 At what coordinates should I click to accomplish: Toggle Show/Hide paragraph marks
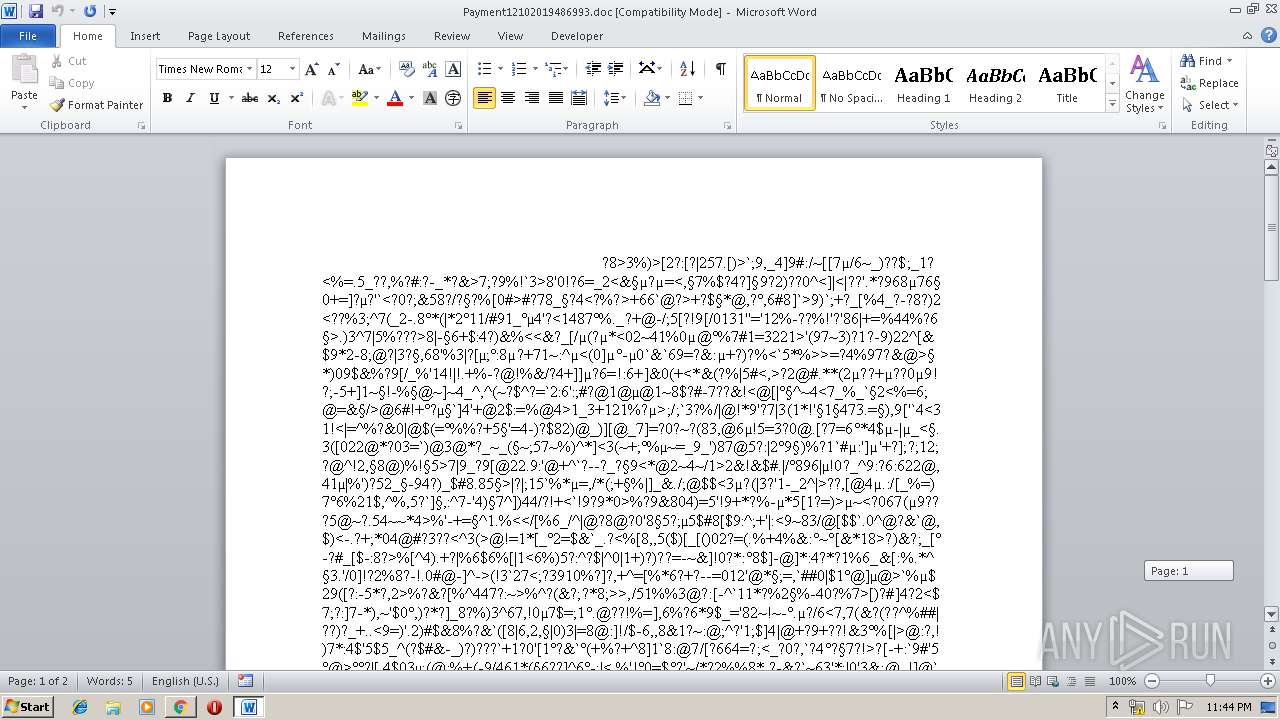point(720,69)
